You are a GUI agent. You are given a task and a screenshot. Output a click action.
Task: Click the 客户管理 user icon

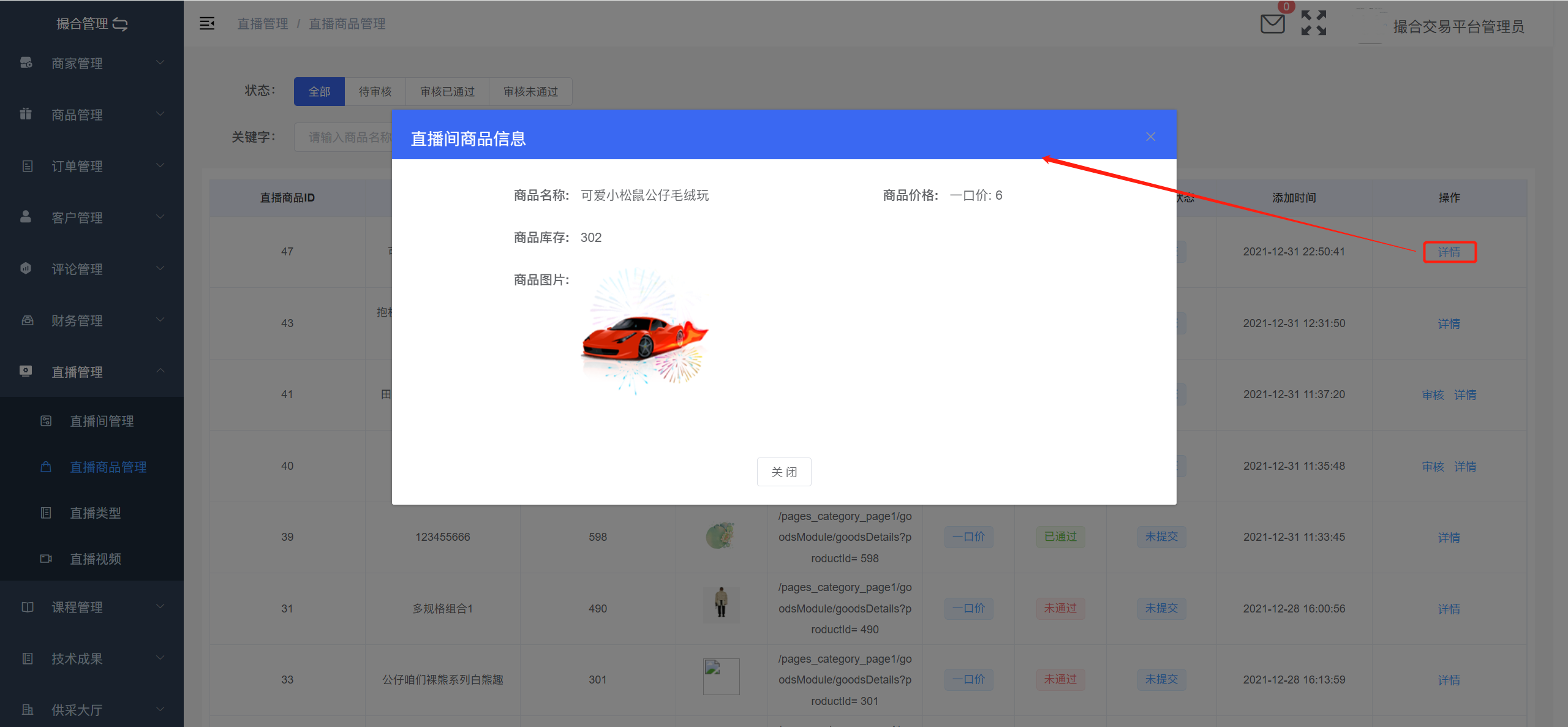click(x=26, y=217)
